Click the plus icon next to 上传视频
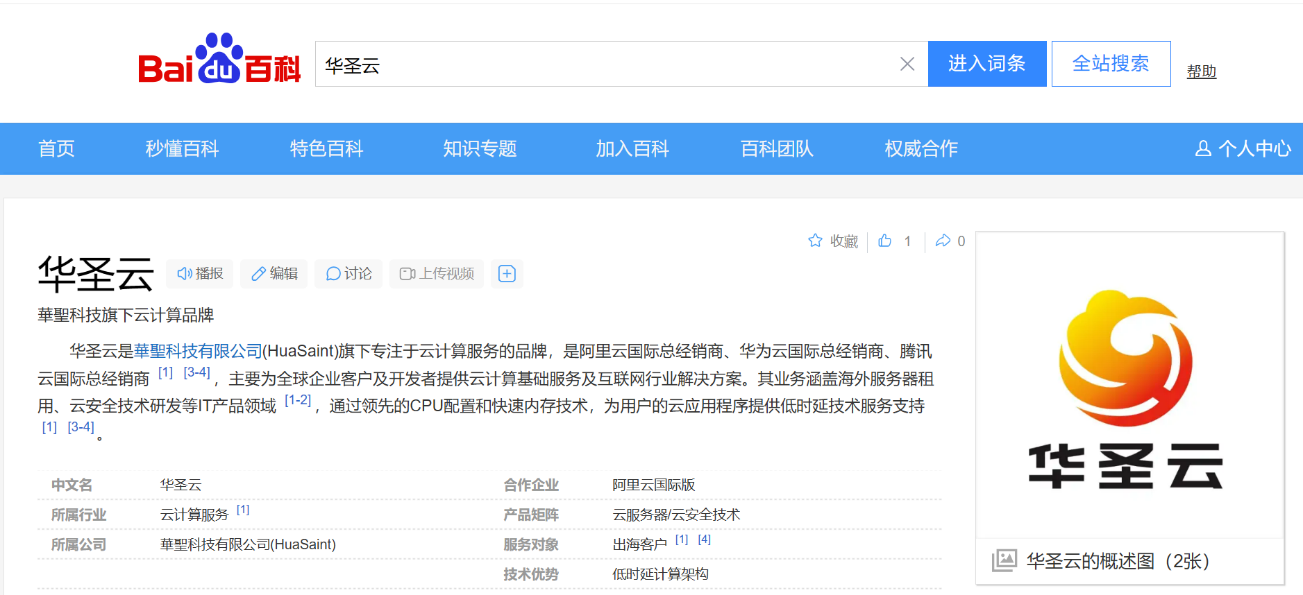The image size is (1303, 595). (x=507, y=273)
